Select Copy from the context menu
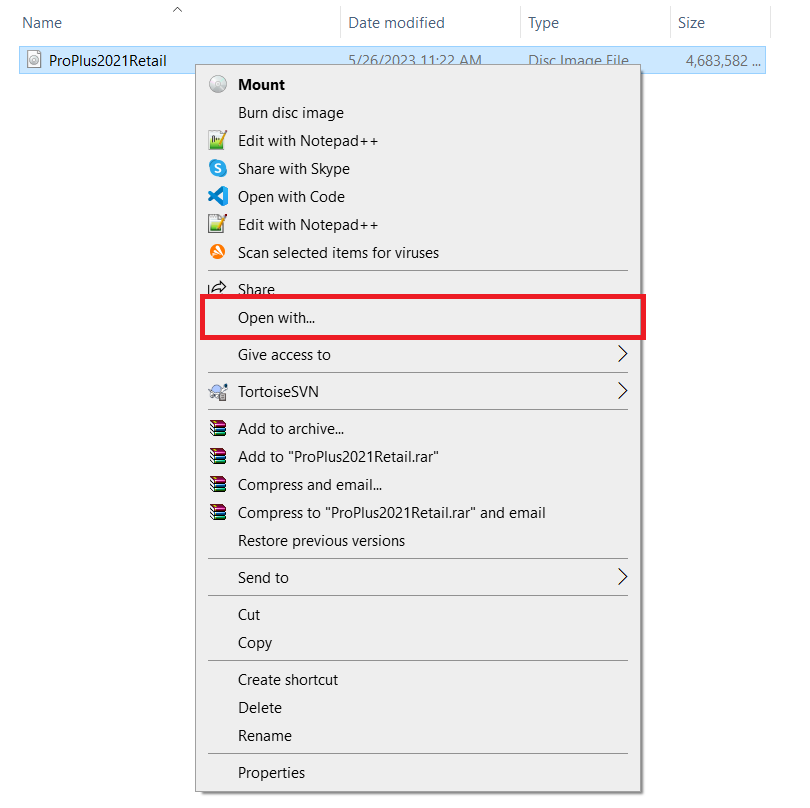 click(418, 643)
